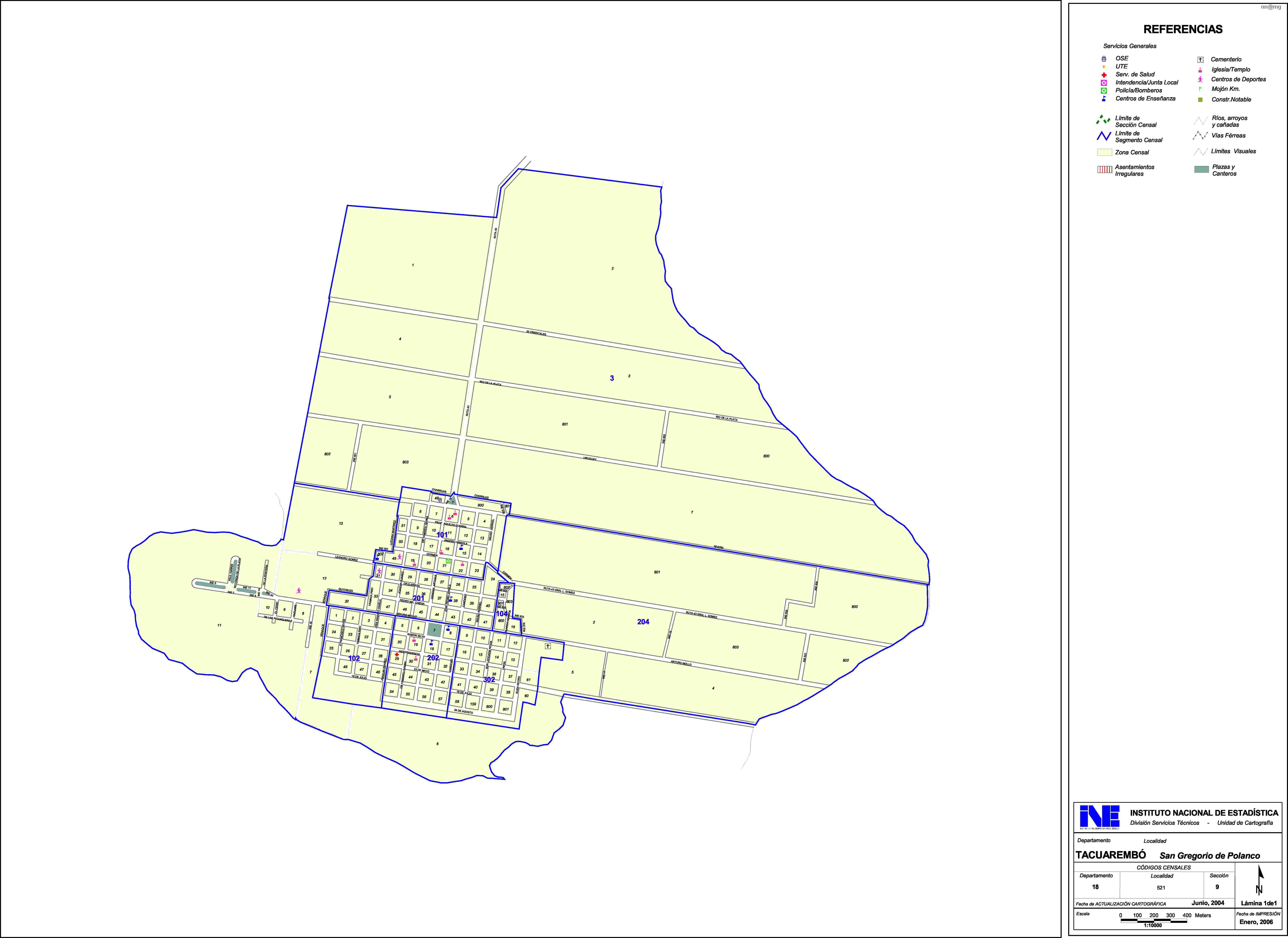Click the green police icon beside block 21
This screenshot has width=1288, height=938.
[x=449, y=561]
